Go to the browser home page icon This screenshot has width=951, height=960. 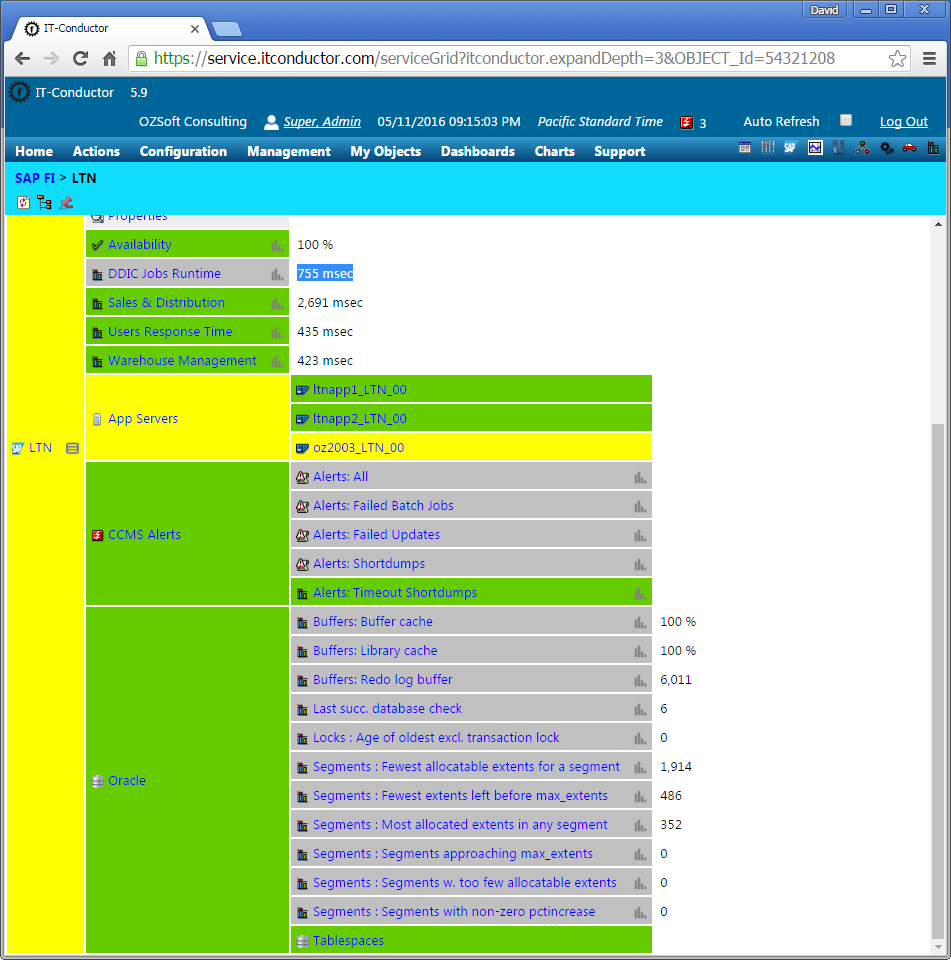point(110,59)
